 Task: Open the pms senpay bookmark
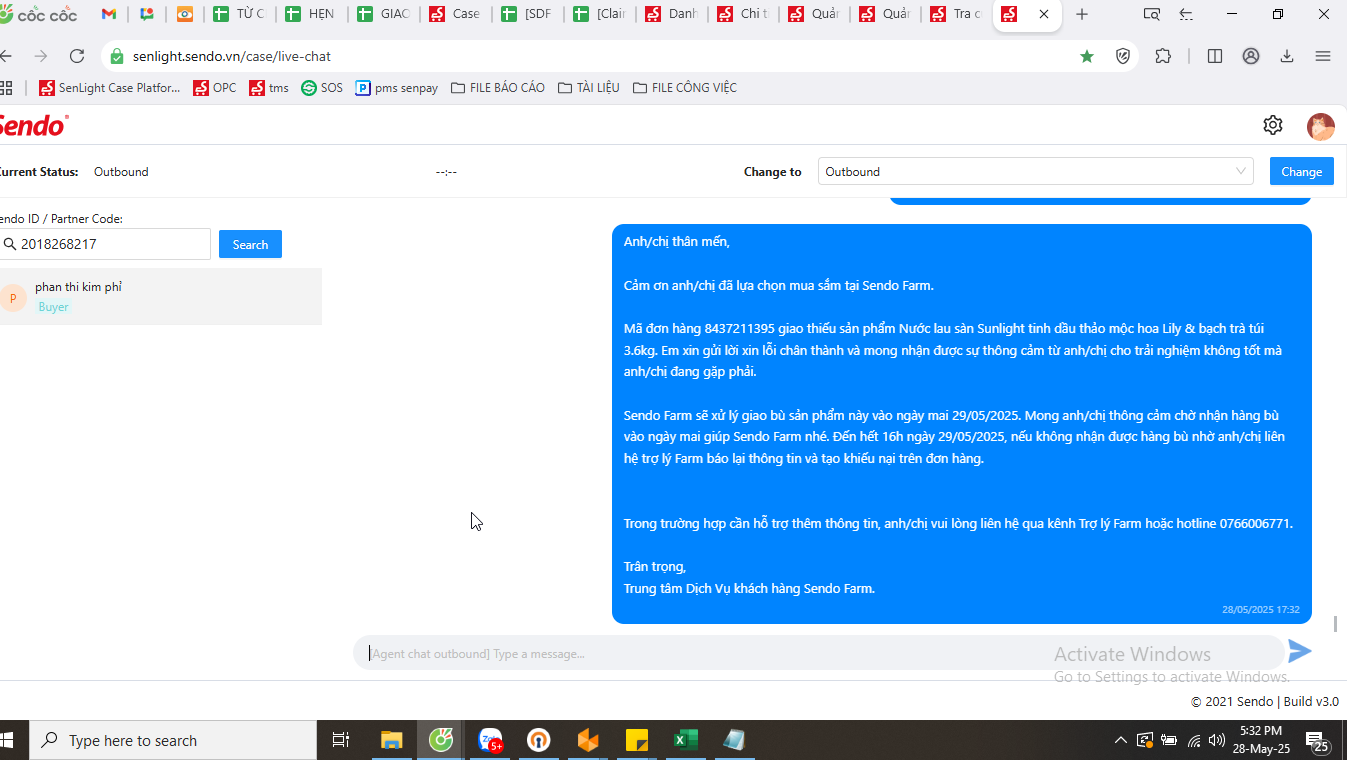[x=397, y=88]
